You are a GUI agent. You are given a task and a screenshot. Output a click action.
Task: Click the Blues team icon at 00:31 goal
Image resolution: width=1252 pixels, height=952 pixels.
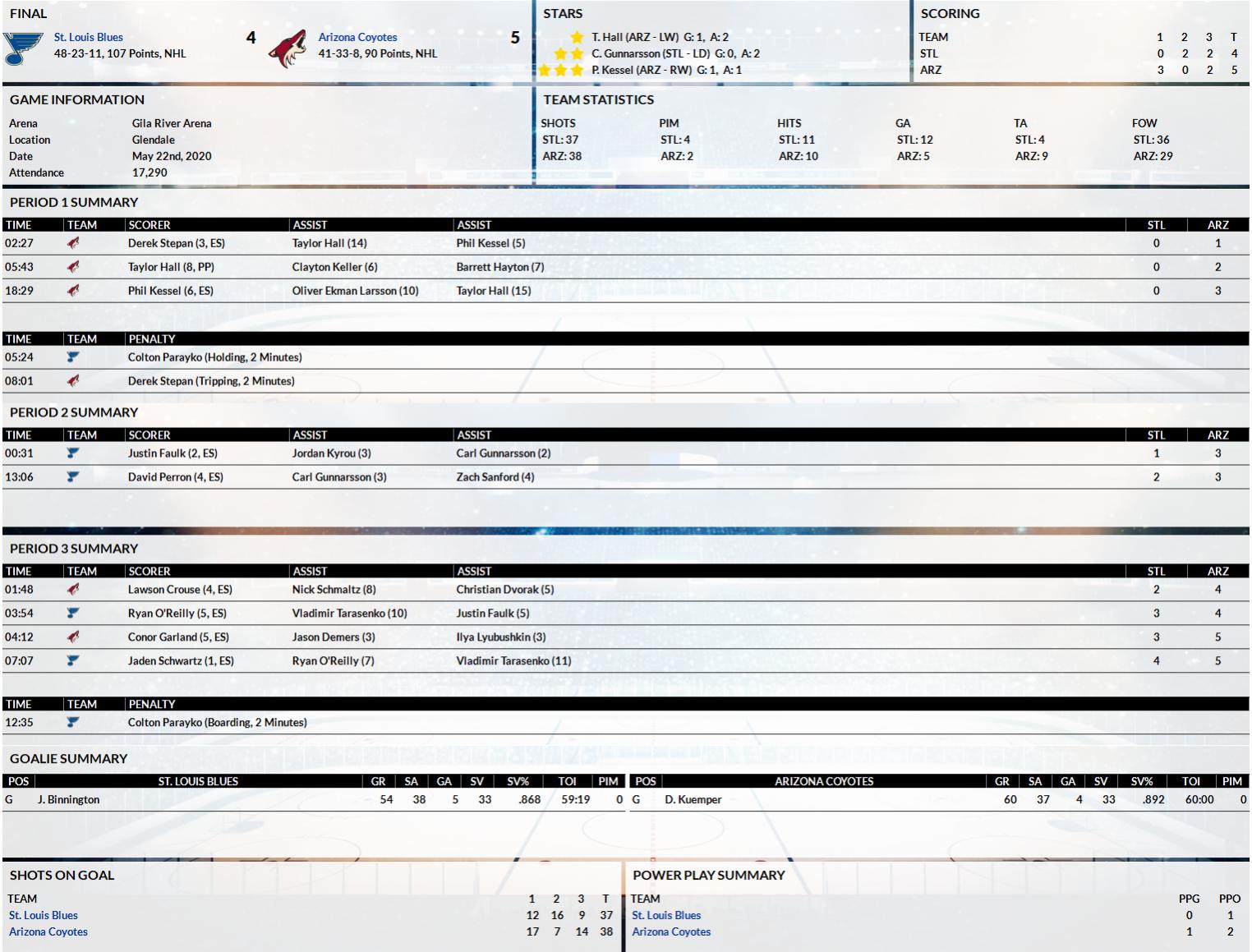[x=73, y=453]
